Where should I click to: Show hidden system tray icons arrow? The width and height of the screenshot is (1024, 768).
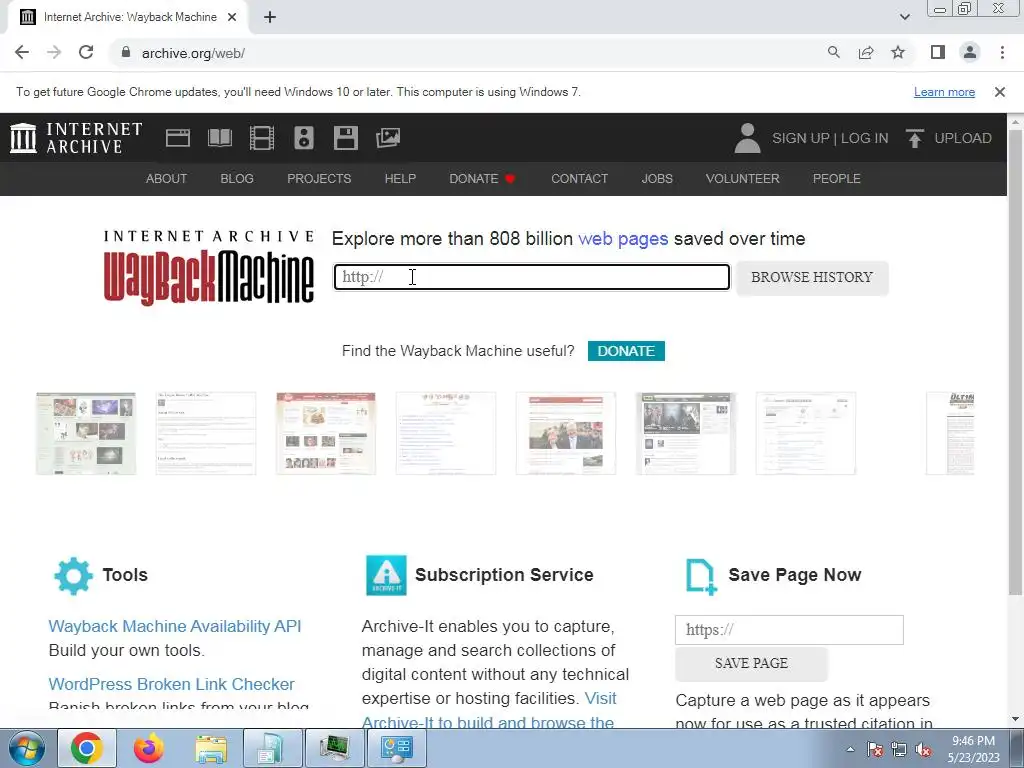[850, 750]
